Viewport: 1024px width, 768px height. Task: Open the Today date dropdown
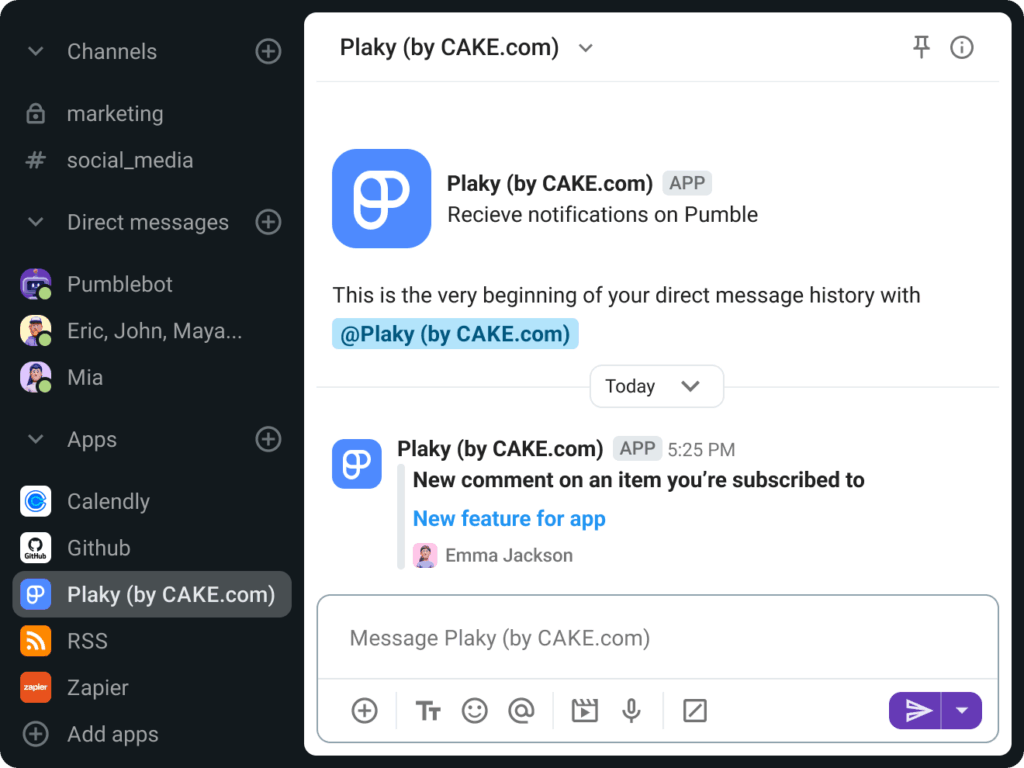656,387
